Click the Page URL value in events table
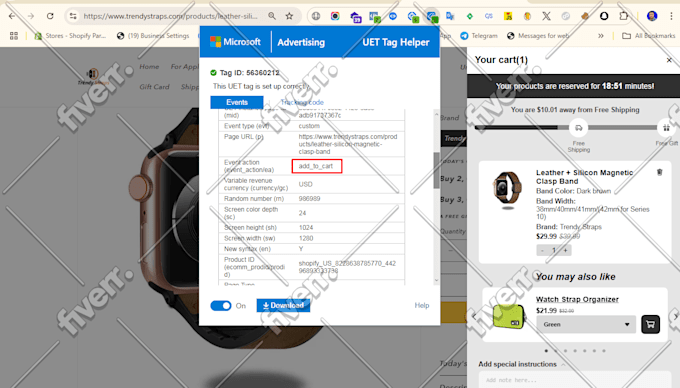 347,144
